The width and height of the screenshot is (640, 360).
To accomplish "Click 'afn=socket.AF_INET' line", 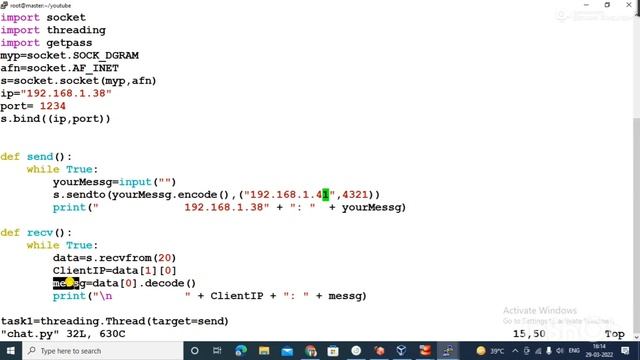I will click(60, 68).
